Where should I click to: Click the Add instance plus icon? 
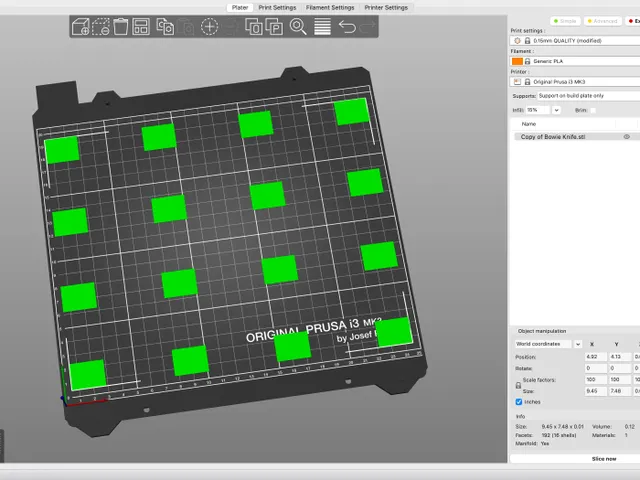[209, 27]
